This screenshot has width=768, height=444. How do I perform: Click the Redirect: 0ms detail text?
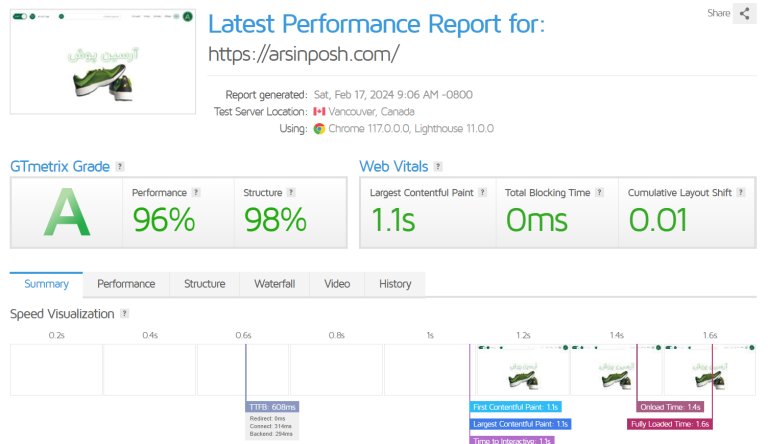267,419
